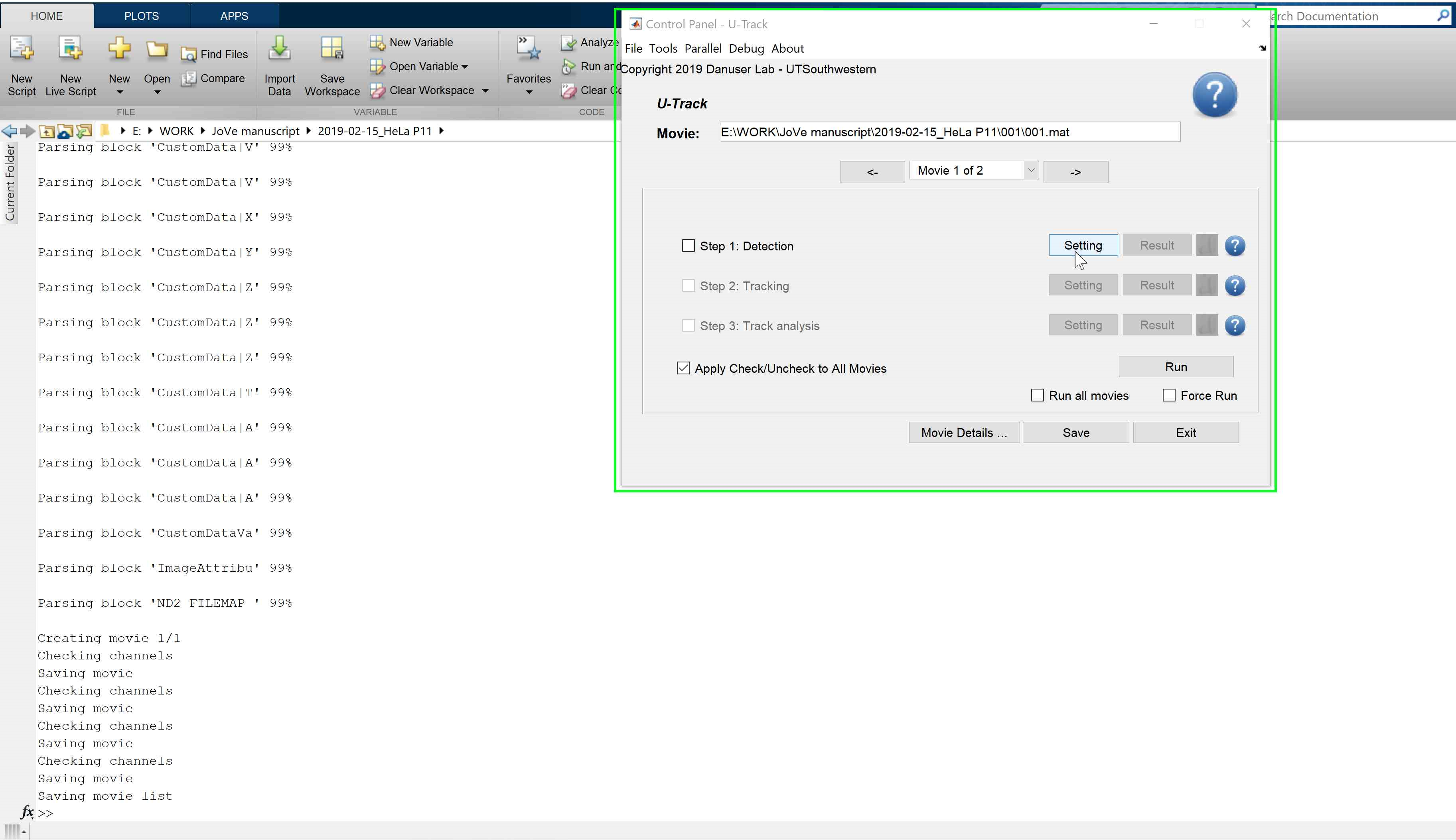Enable the Force Run checkbox
Viewport: 1456px width, 840px height.
tap(1169, 395)
